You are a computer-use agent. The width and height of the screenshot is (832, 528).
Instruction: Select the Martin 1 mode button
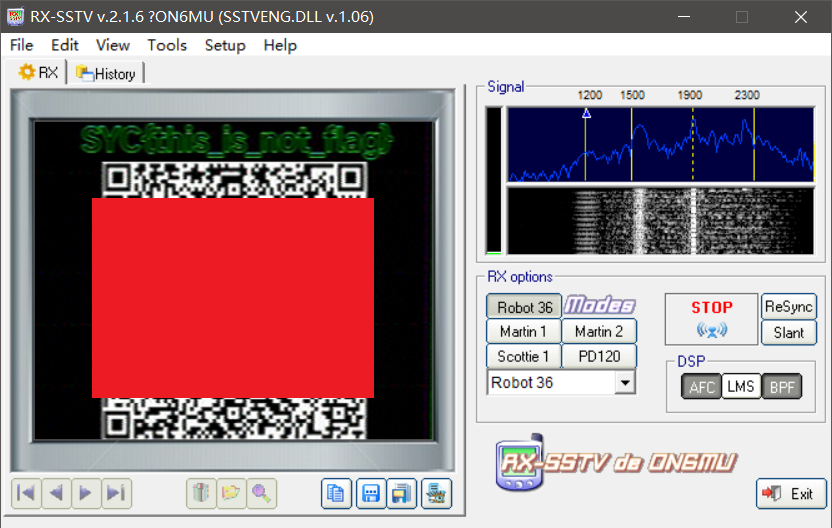(x=524, y=332)
